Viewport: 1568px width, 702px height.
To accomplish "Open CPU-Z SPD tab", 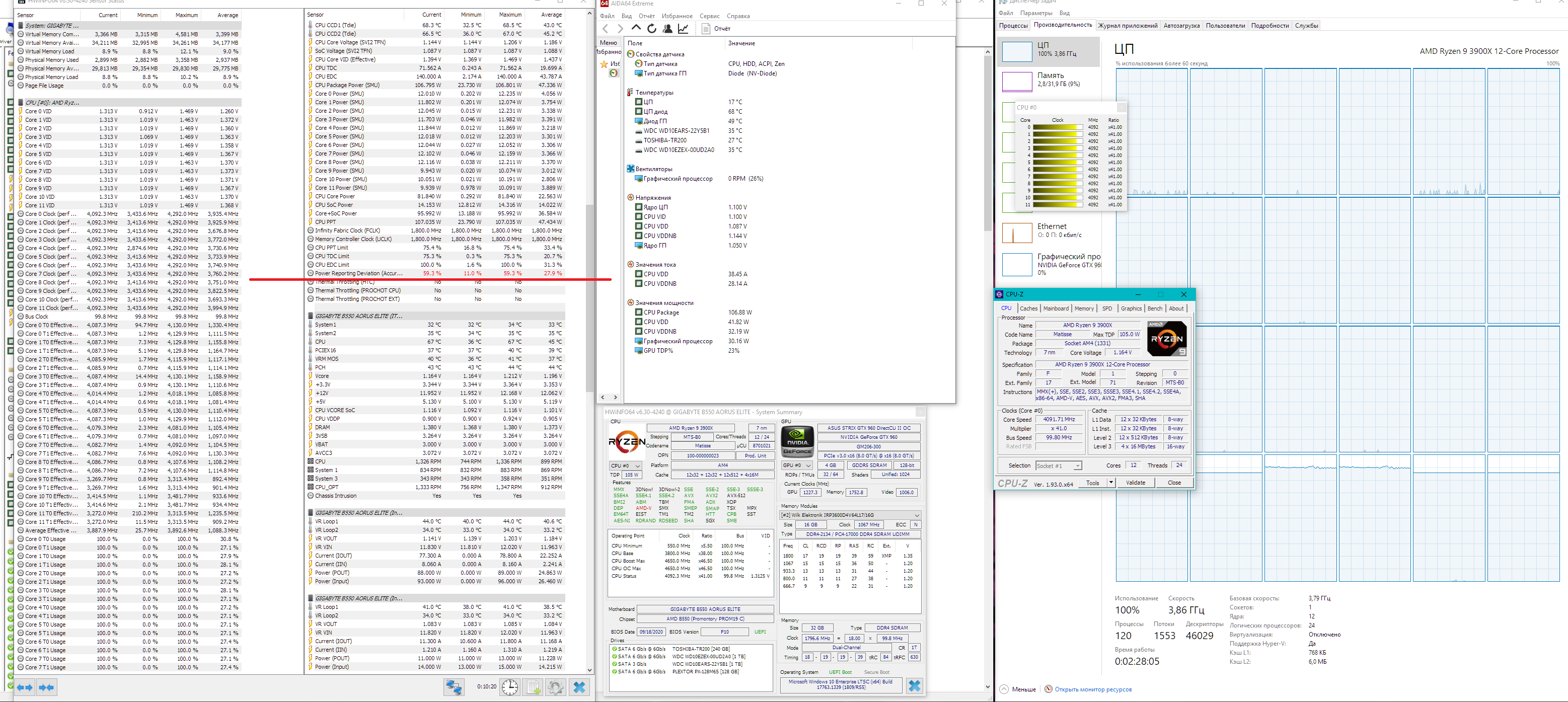I will coord(1107,308).
